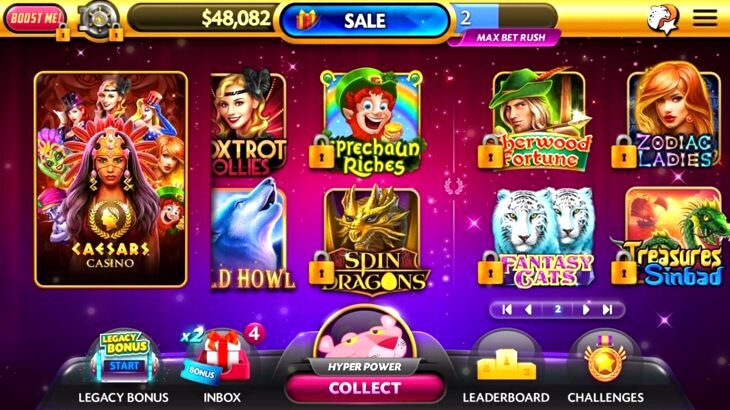Click the laurel wreath divider icon
Image resolution: width=730 pixels, height=410 pixels.
[x=454, y=186]
